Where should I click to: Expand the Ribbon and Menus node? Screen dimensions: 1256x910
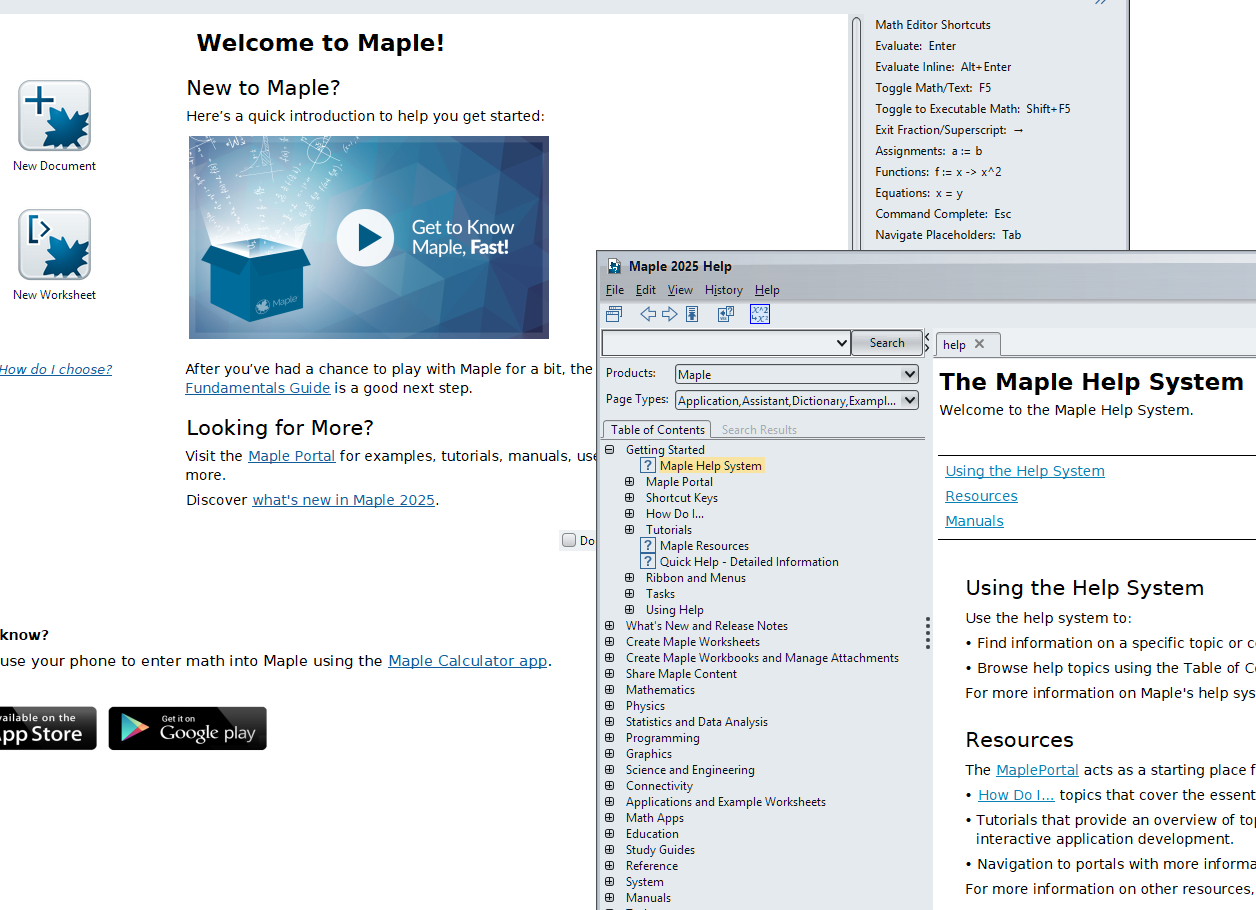(x=630, y=578)
